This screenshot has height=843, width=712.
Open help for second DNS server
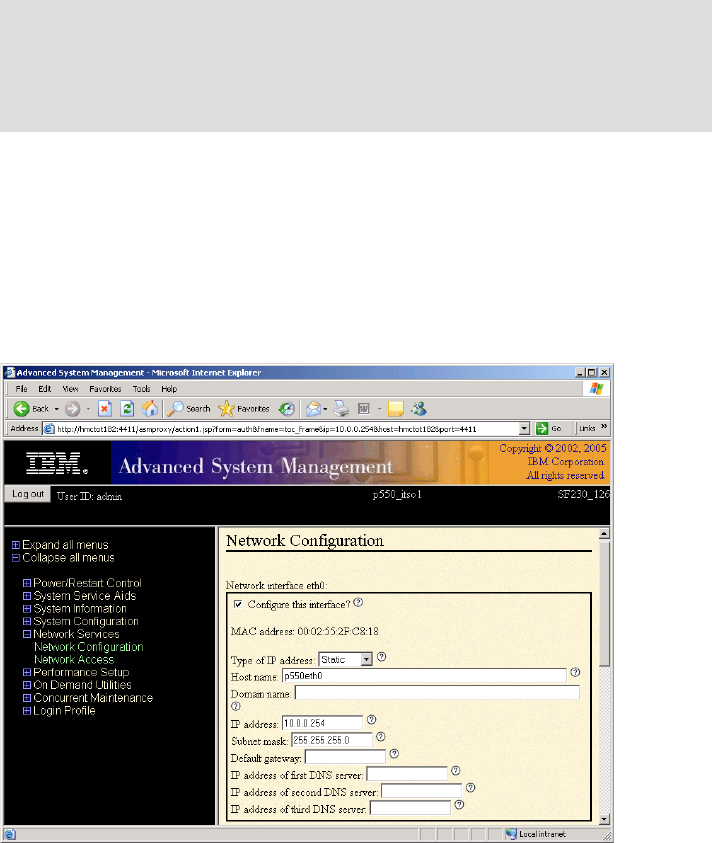(471, 788)
